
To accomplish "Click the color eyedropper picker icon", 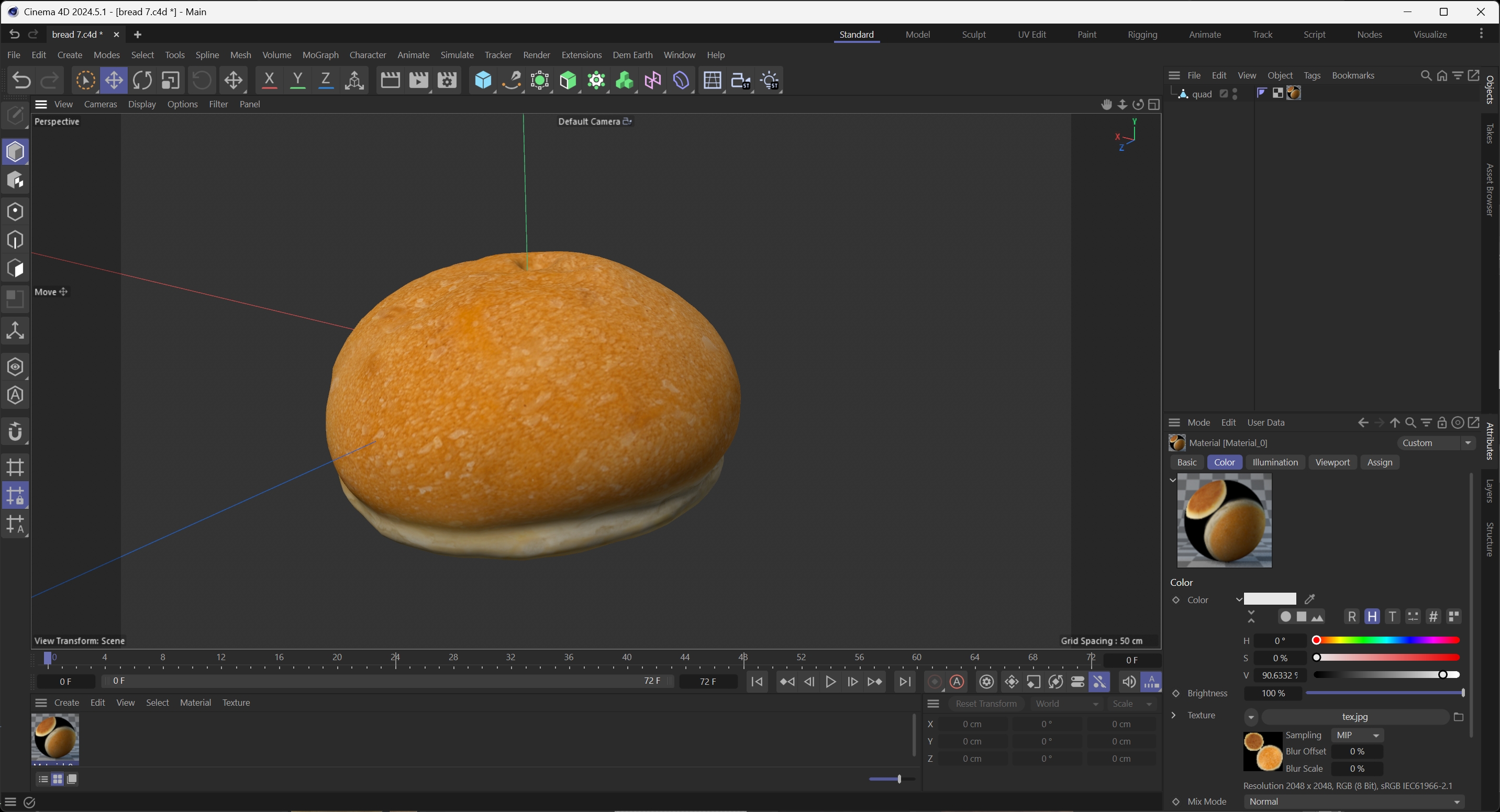I will (1310, 599).
